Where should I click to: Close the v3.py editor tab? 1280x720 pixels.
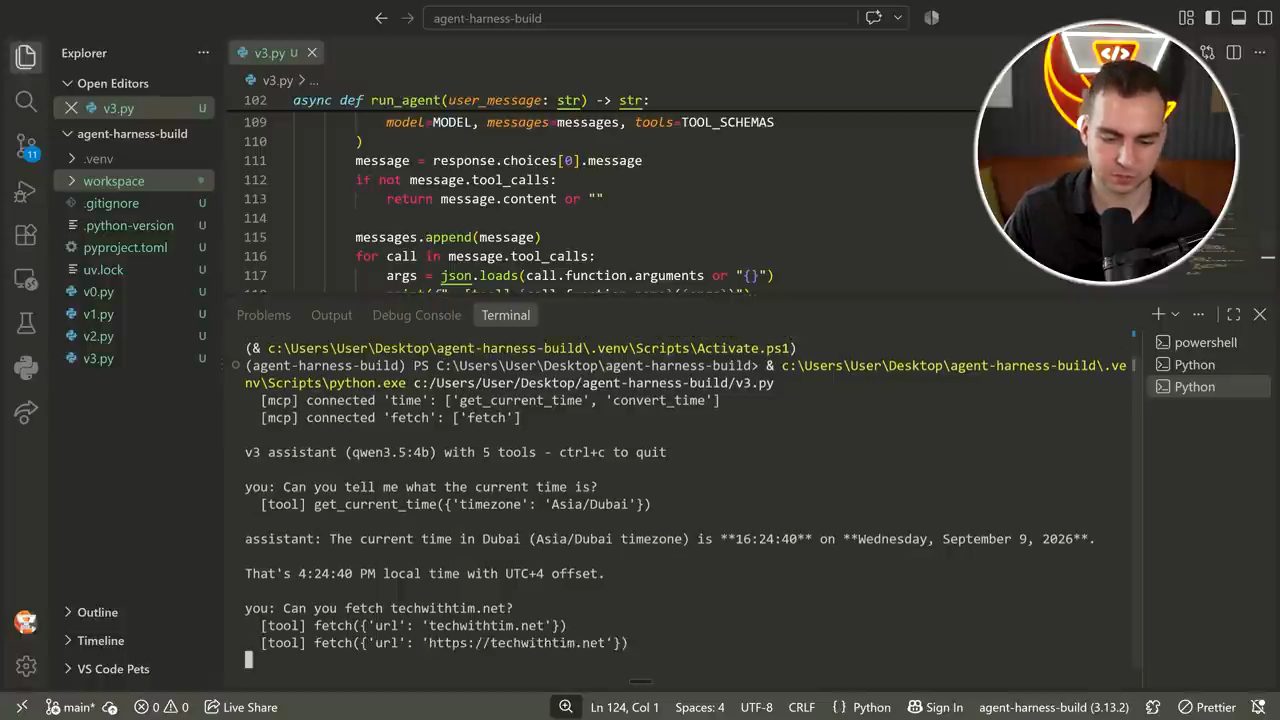click(312, 53)
